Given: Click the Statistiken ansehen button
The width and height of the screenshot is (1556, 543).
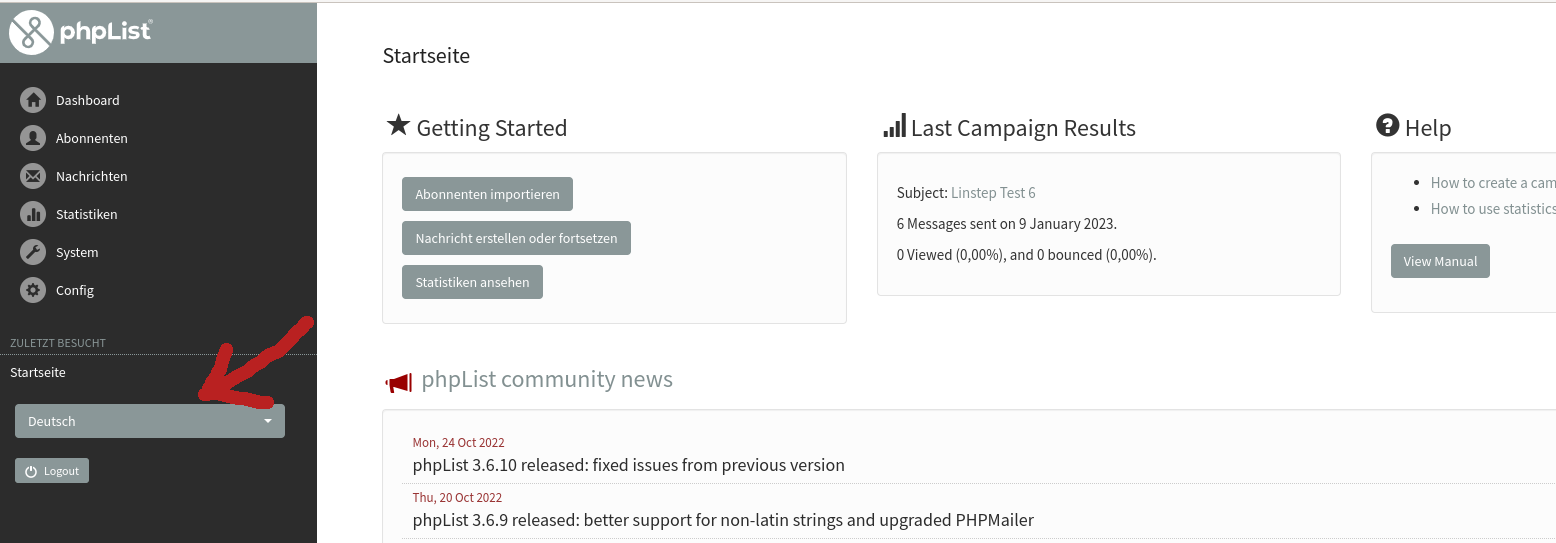Looking at the screenshot, I should (472, 282).
